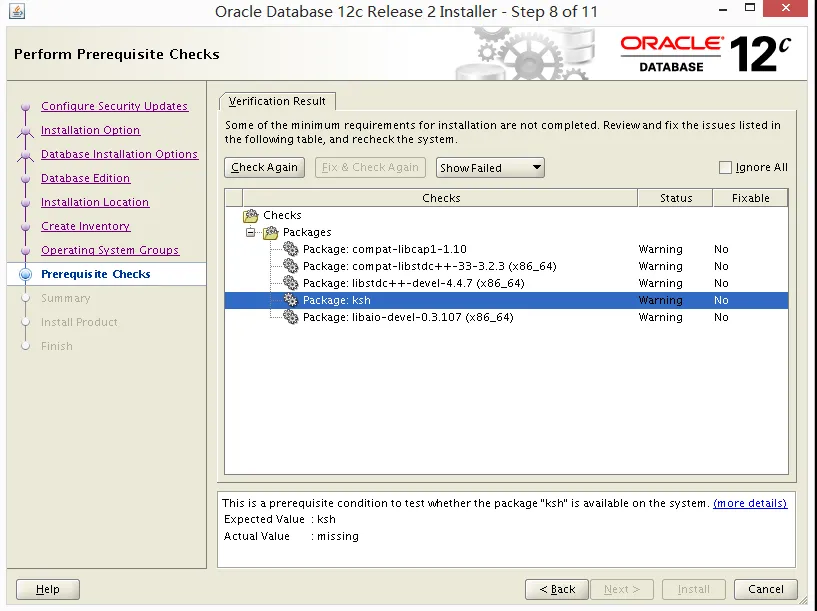Screen dimensions: 817x611
Task: Select the Verification Result tab
Action: point(277,101)
